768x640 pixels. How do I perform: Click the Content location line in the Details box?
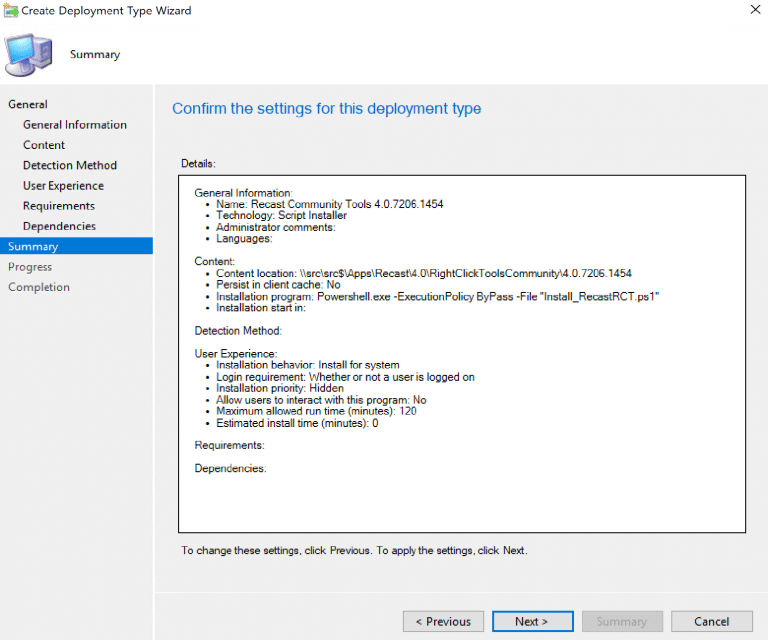pos(424,273)
